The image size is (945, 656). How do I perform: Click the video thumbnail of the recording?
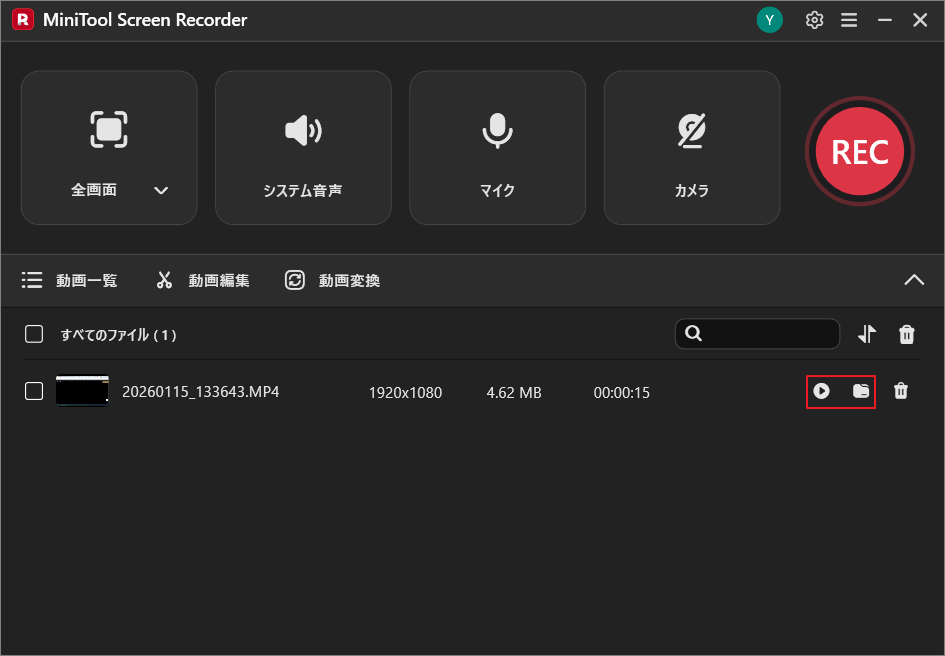(82, 391)
